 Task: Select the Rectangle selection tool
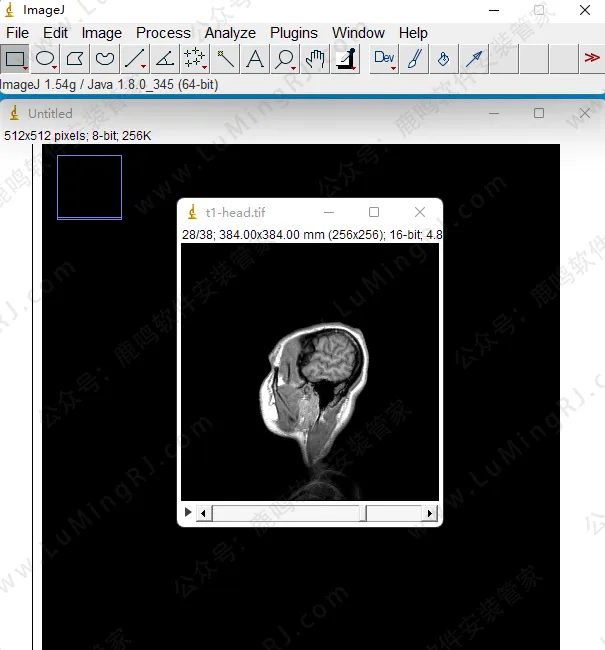(x=15, y=59)
